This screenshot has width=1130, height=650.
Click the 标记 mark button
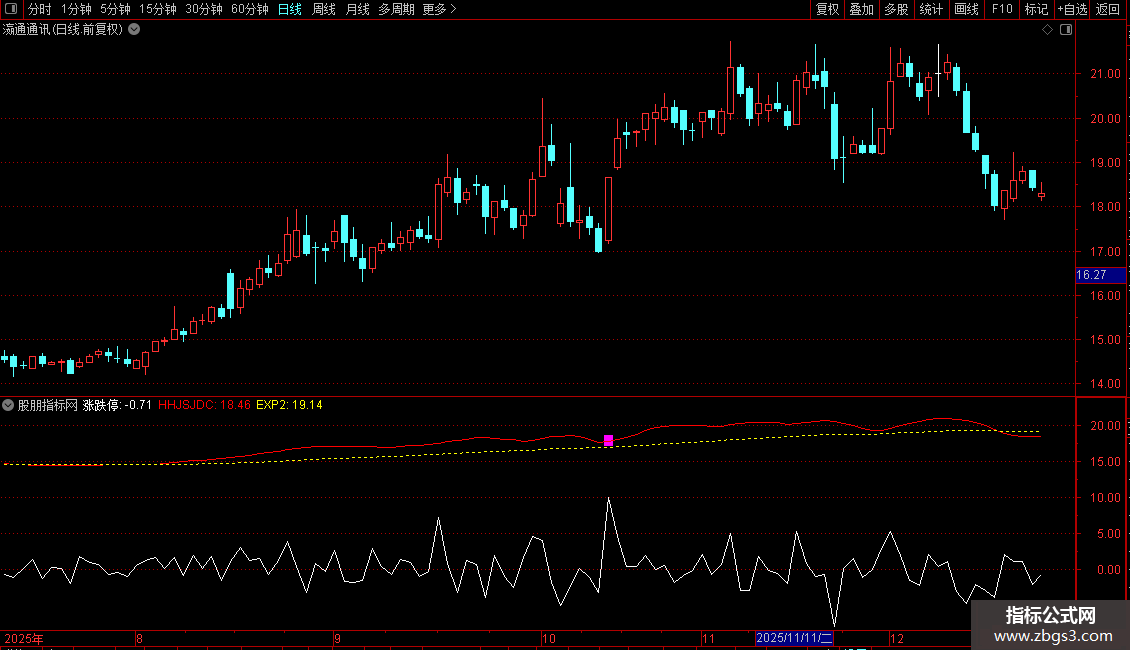pyautogui.click(x=1036, y=9)
